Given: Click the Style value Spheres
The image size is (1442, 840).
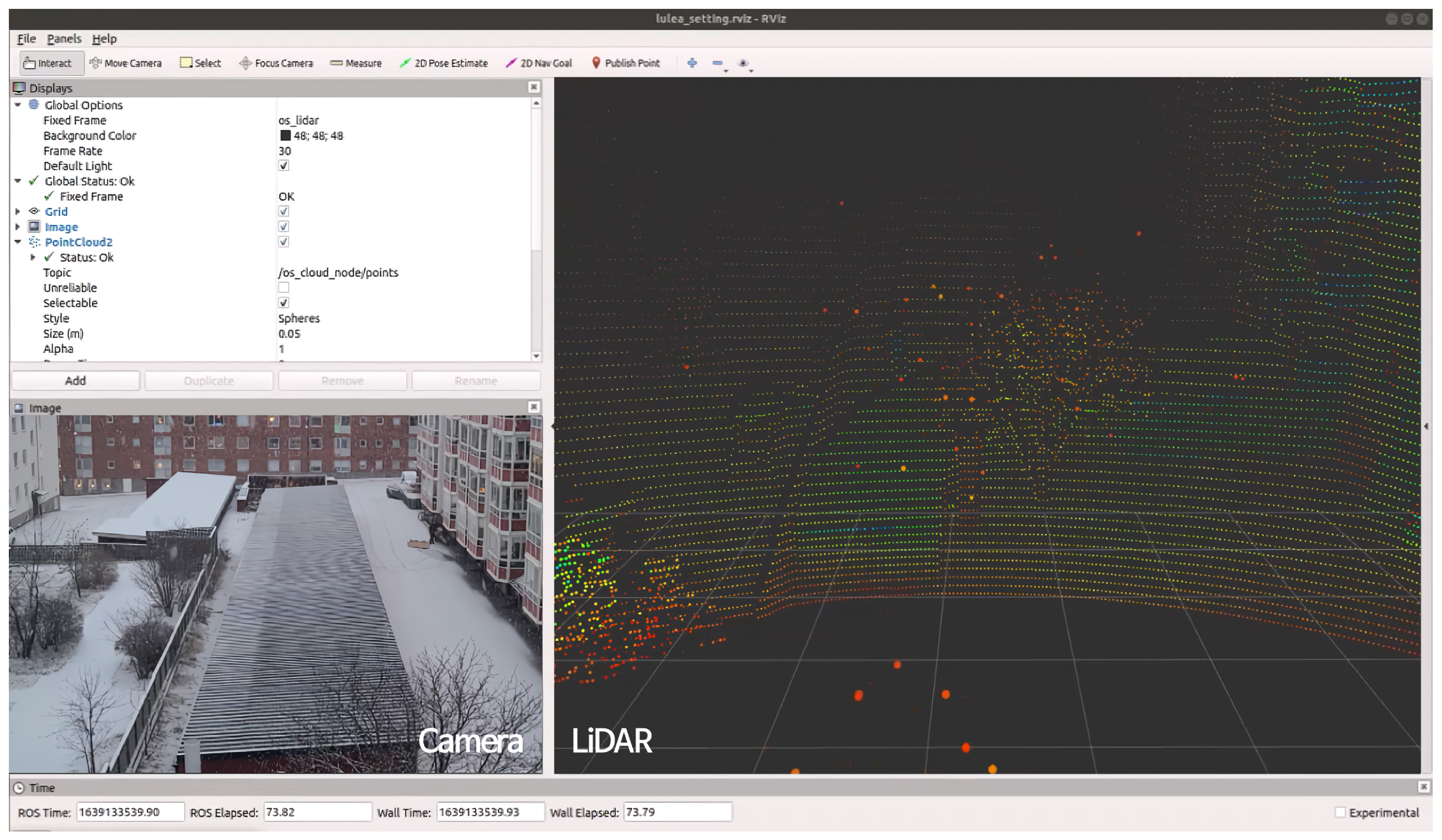Looking at the screenshot, I should (x=299, y=319).
